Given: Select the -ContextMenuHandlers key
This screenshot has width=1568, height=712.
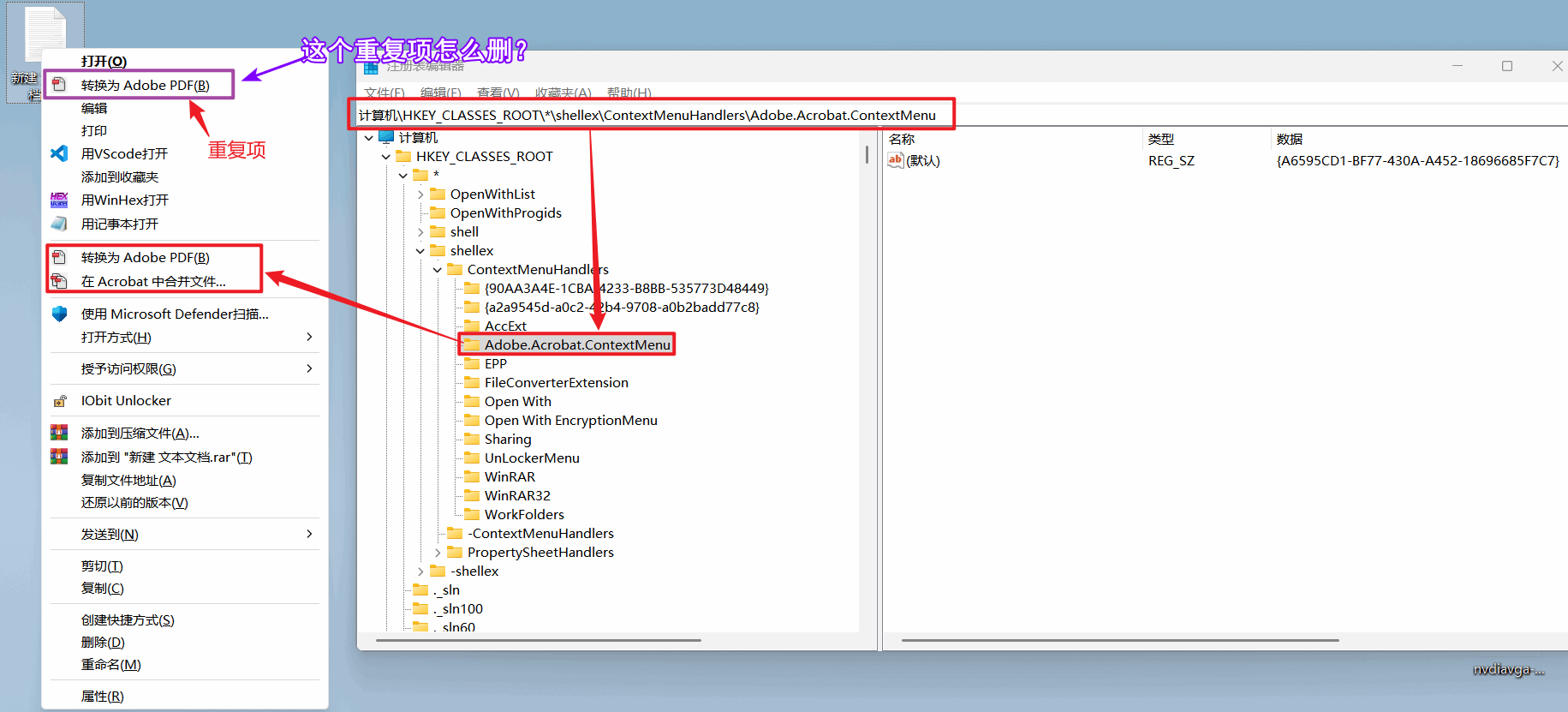Looking at the screenshot, I should pos(540,533).
